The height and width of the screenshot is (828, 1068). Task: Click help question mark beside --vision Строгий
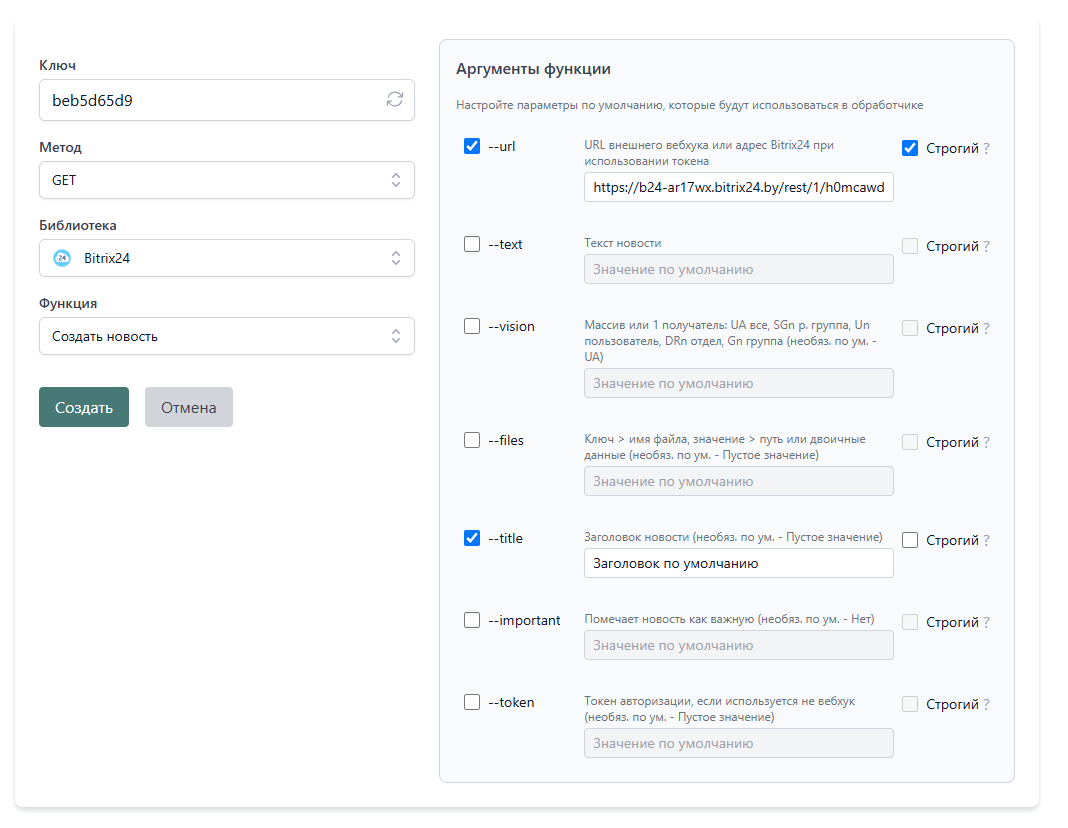point(986,328)
